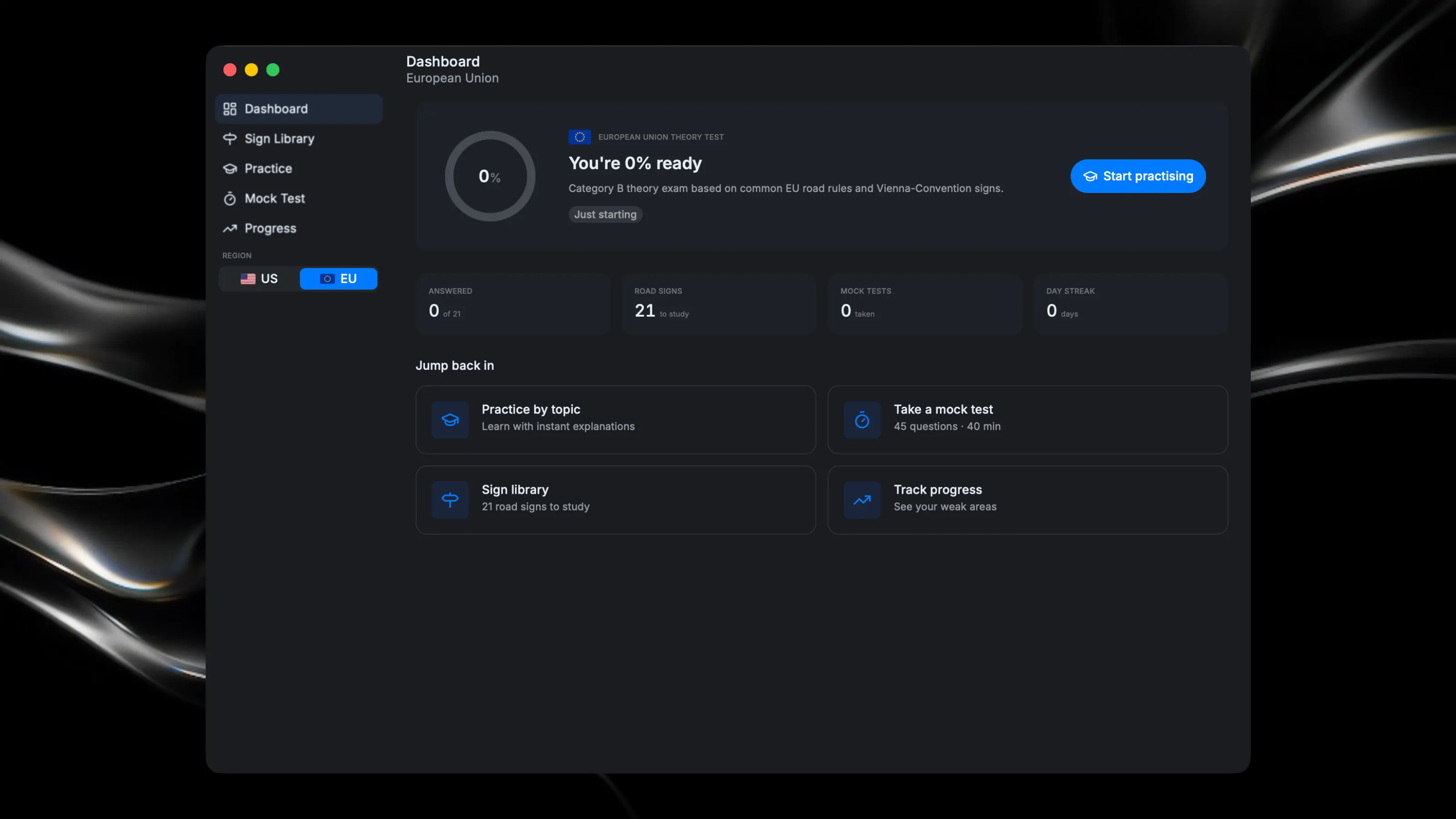Open the Dashboard menu item

click(298, 109)
